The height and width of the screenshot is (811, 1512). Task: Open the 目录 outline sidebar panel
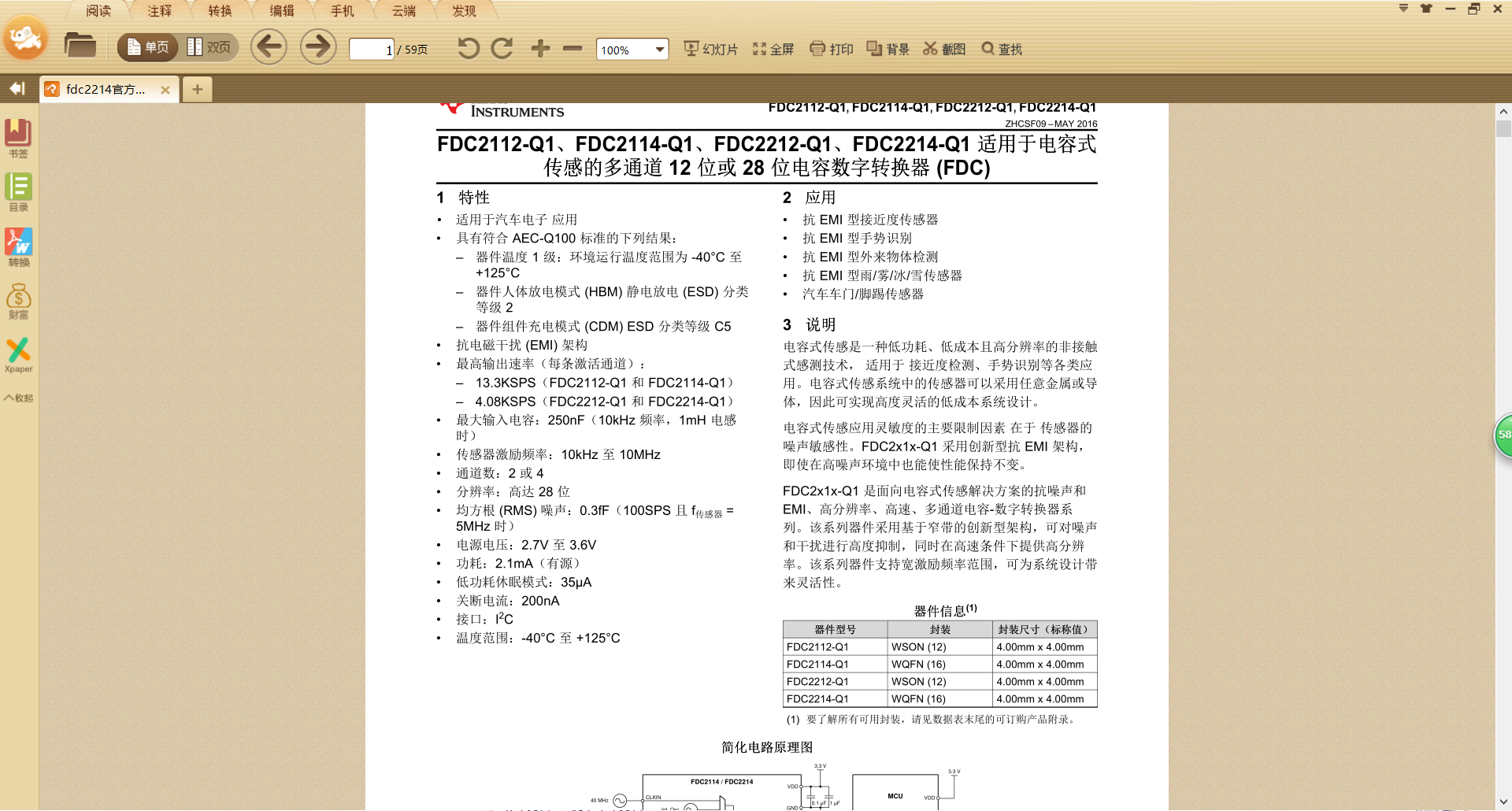(18, 193)
